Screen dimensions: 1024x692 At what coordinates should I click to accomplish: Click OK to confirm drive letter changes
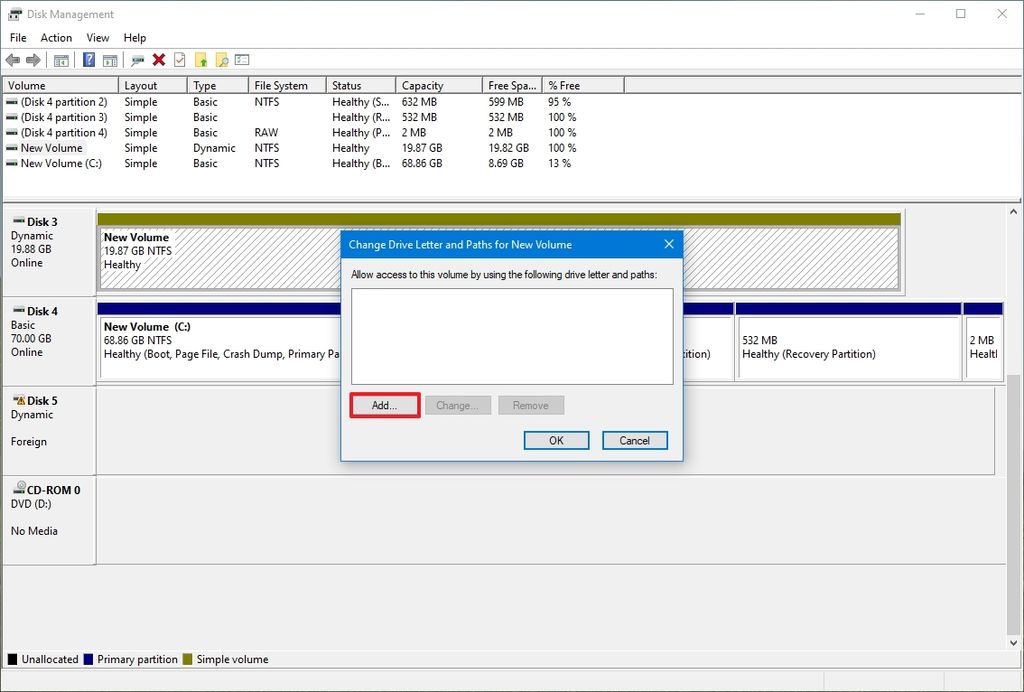coord(556,440)
